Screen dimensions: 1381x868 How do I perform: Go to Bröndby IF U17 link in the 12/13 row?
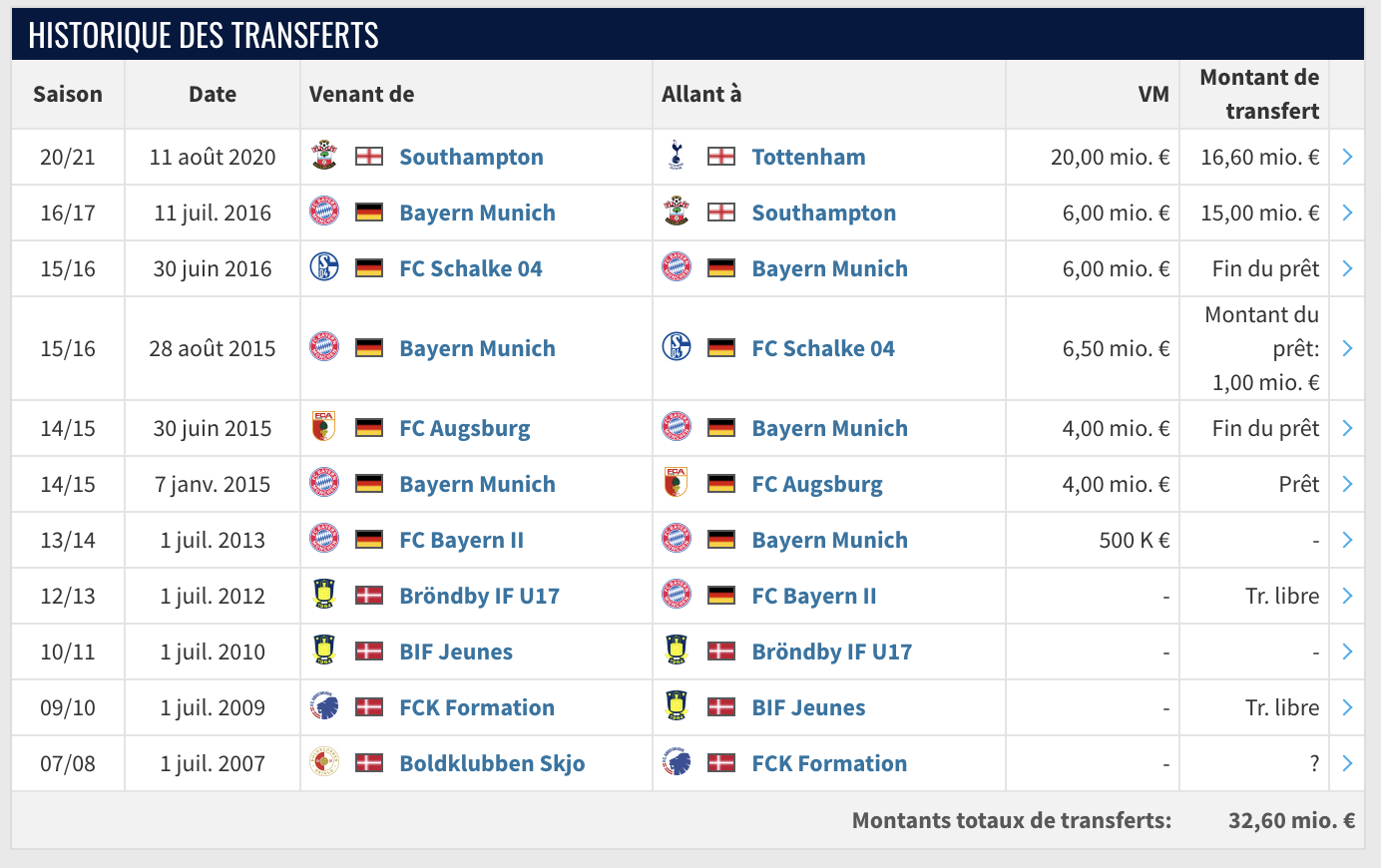coord(479,596)
